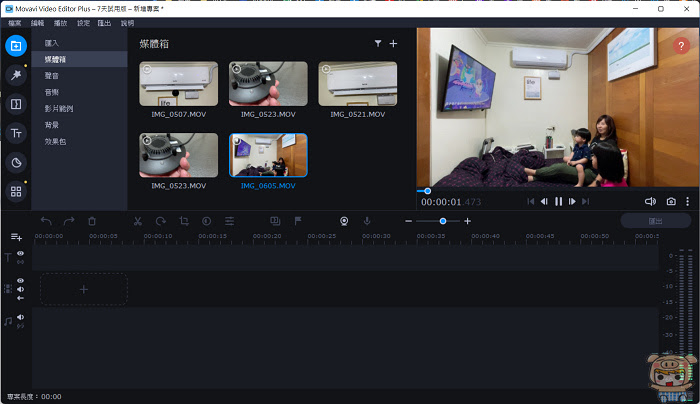Open preview more options three dots

(x=688, y=202)
